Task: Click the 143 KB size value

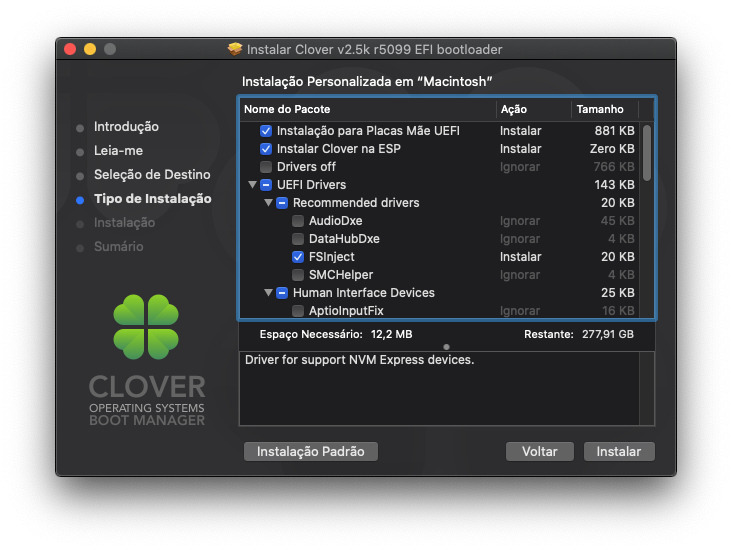Action: tap(614, 185)
